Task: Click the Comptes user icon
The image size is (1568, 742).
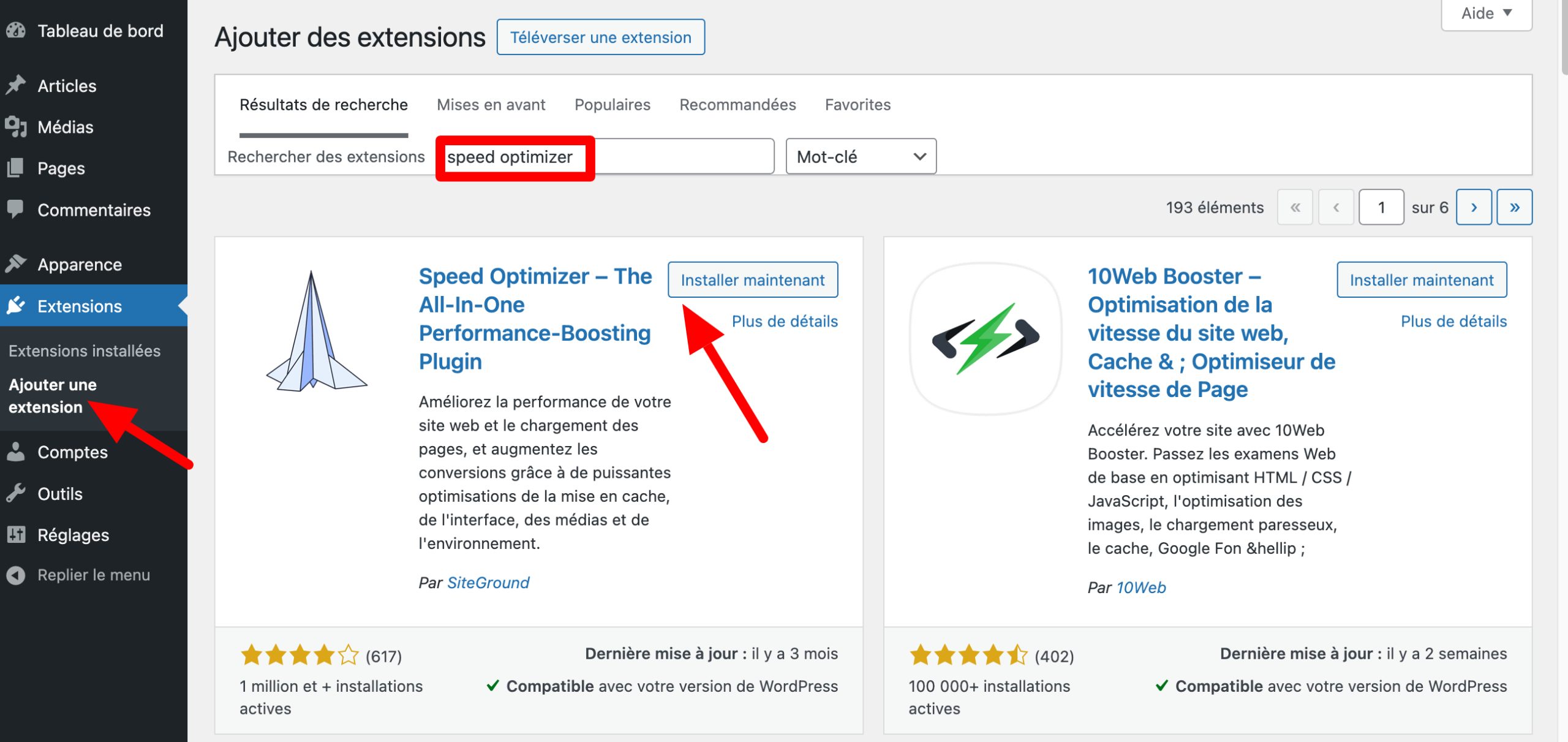Action: pyautogui.click(x=16, y=452)
